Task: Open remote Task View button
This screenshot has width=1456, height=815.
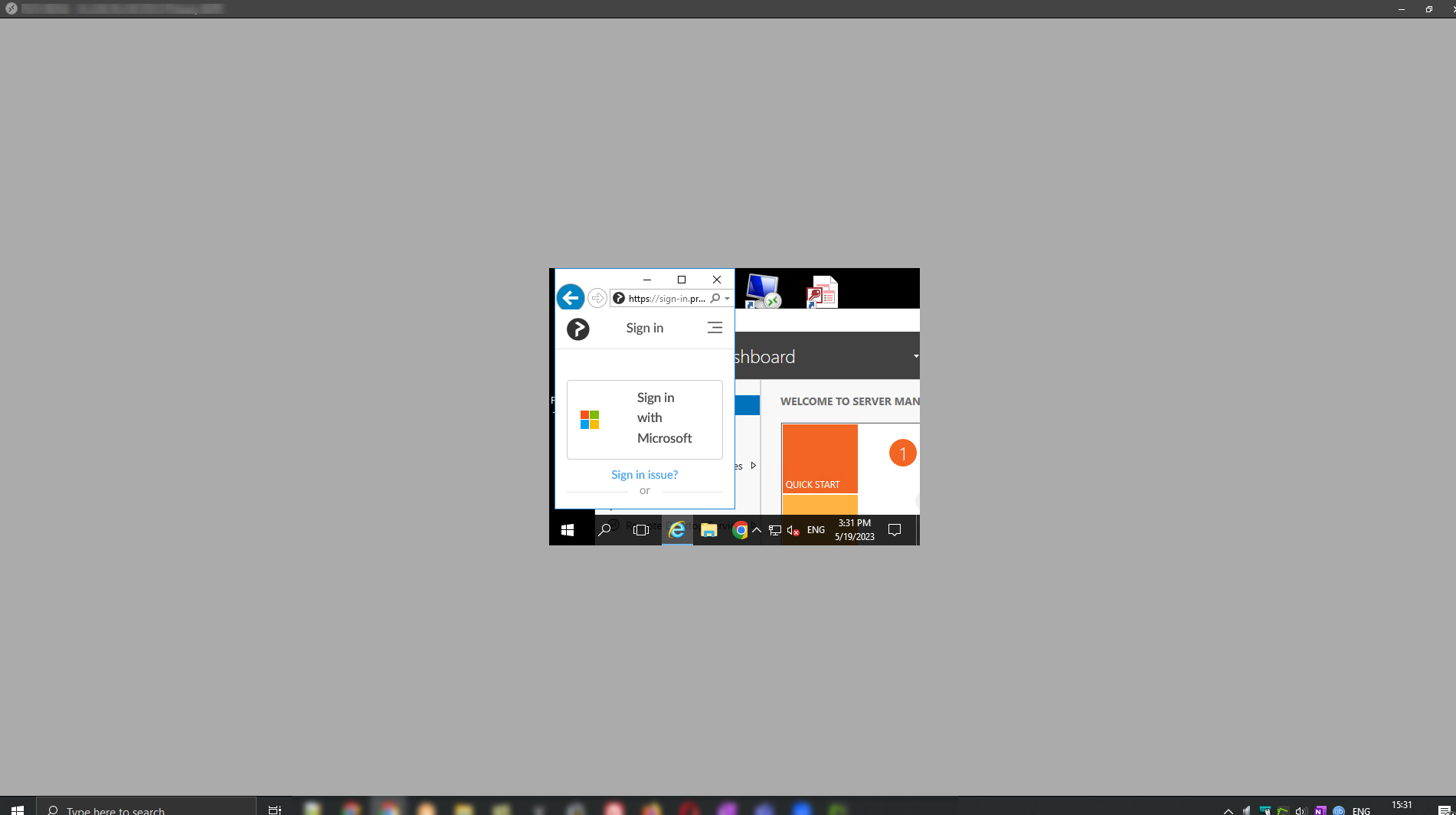Action: click(x=641, y=530)
